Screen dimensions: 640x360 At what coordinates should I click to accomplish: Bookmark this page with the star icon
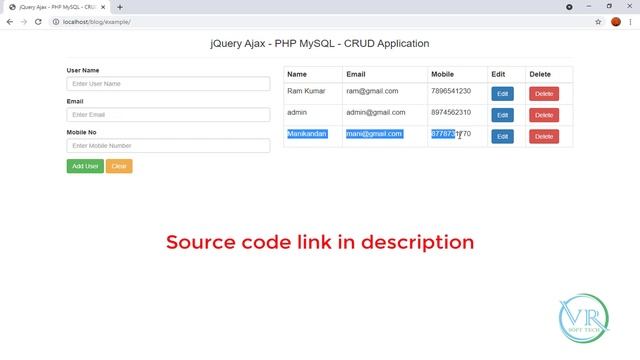pyautogui.click(x=598, y=22)
